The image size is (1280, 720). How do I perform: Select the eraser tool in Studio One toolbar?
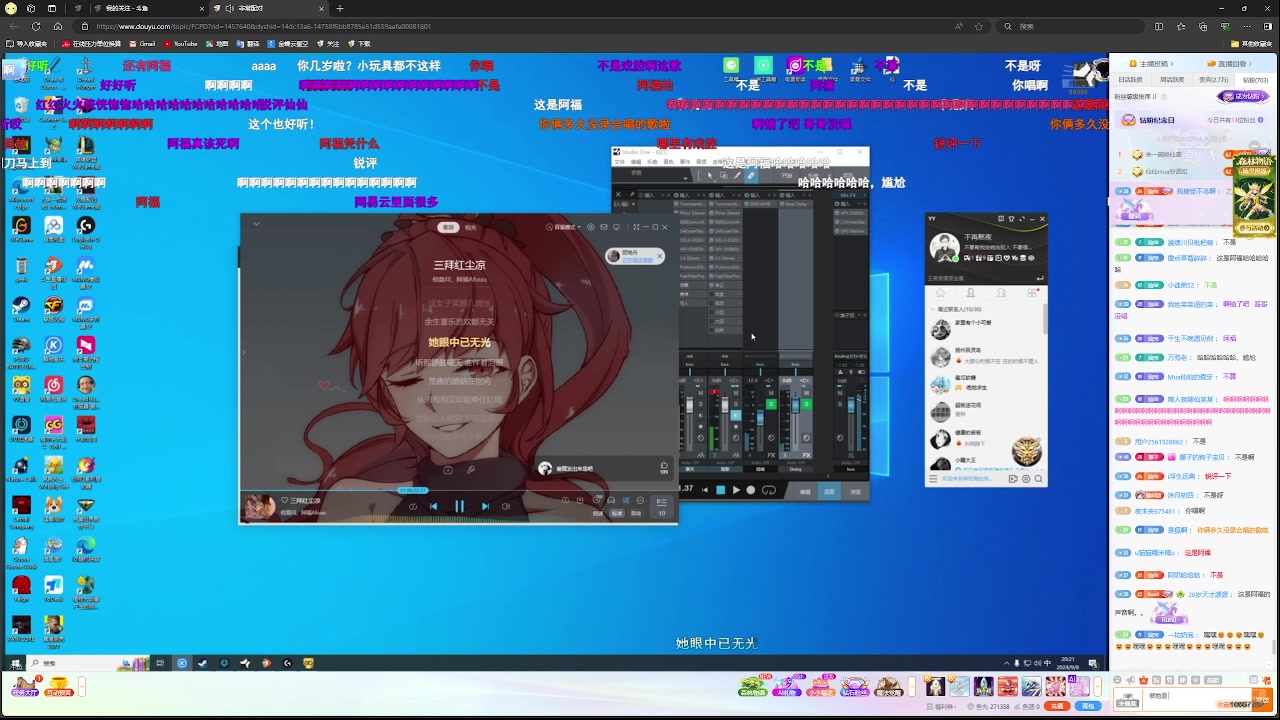click(x=751, y=175)
